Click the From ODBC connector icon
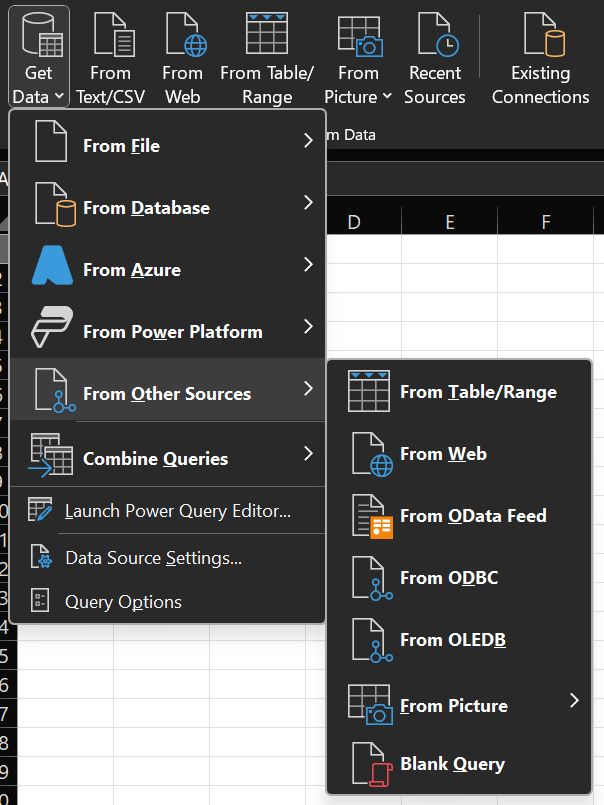The image size is (604, 805). pos(372,578)
